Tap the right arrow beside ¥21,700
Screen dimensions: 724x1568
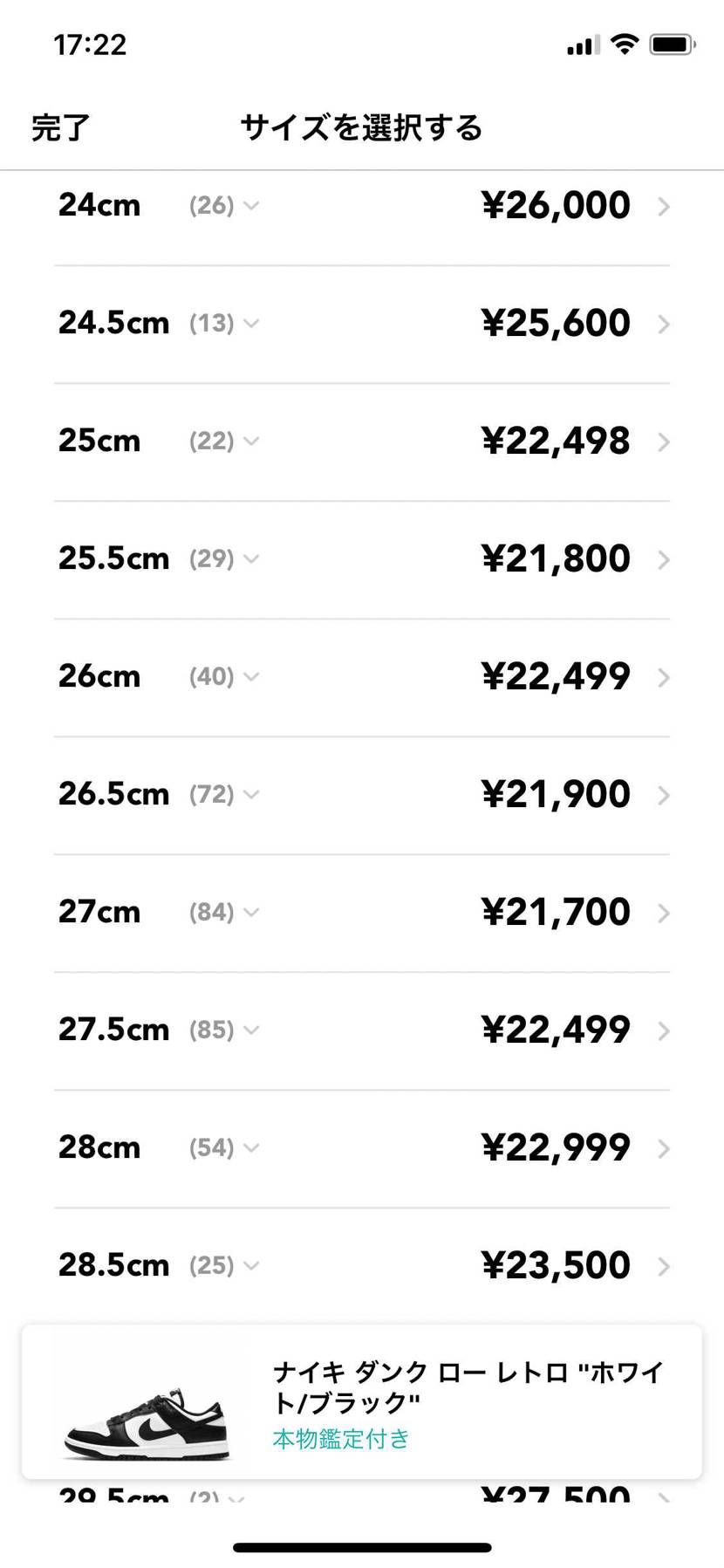tap(664, 914)
